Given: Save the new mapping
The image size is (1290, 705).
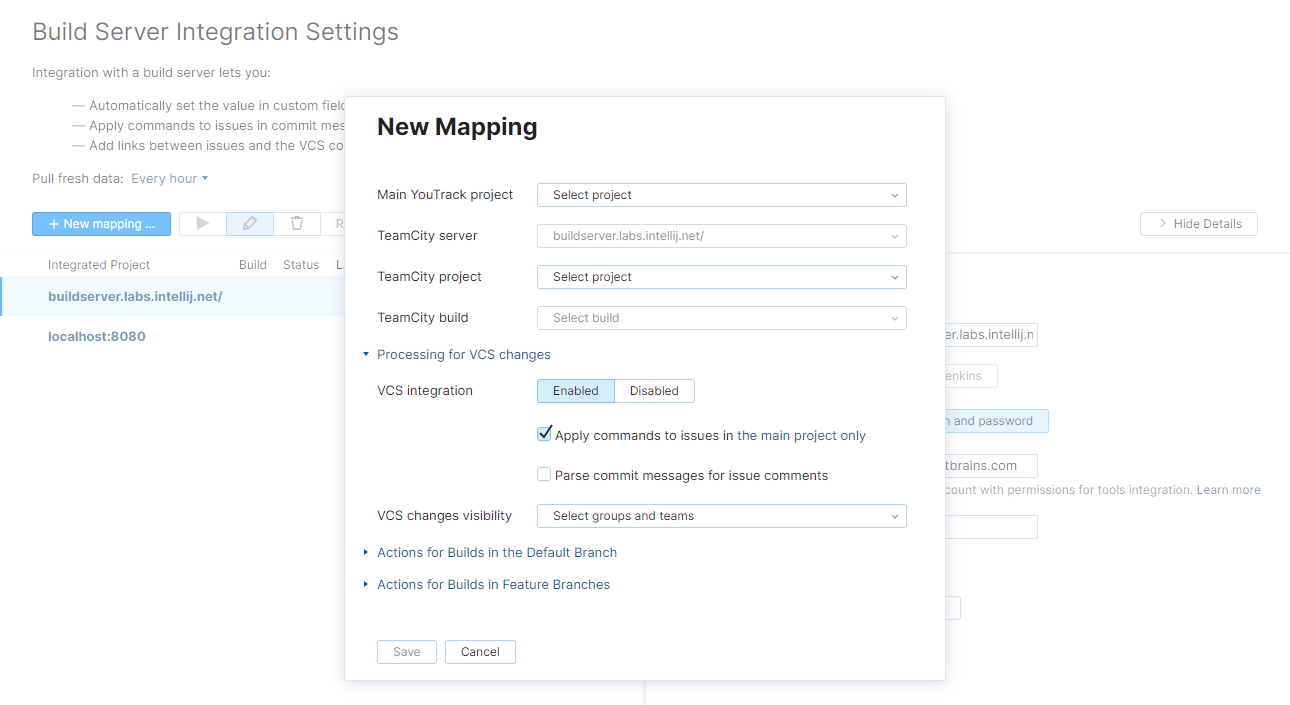Looking at the screenshot, I should point(406,651).
